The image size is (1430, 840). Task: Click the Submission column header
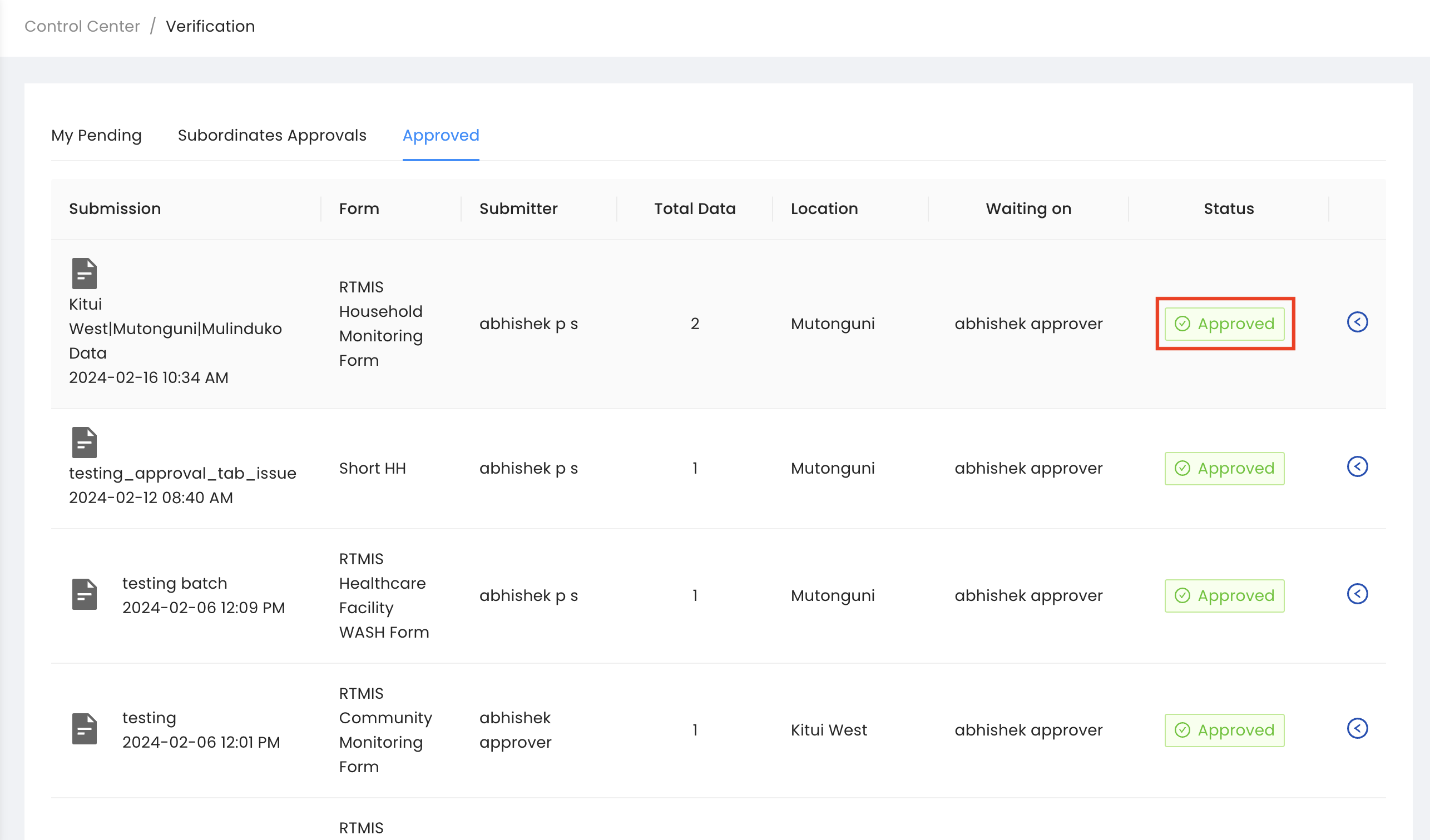(x=115, y=208)
